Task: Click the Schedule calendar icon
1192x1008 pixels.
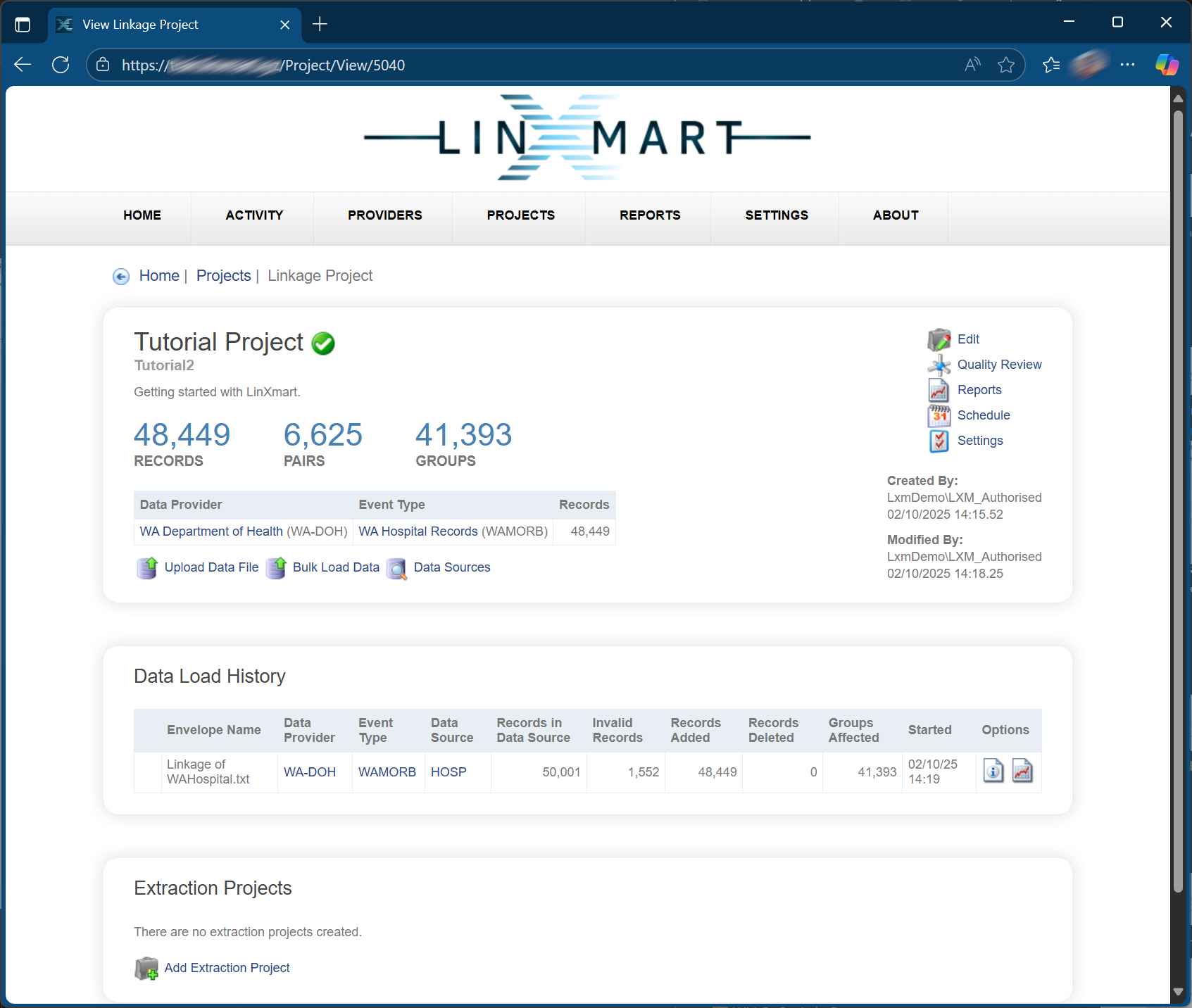Action: 939,415
